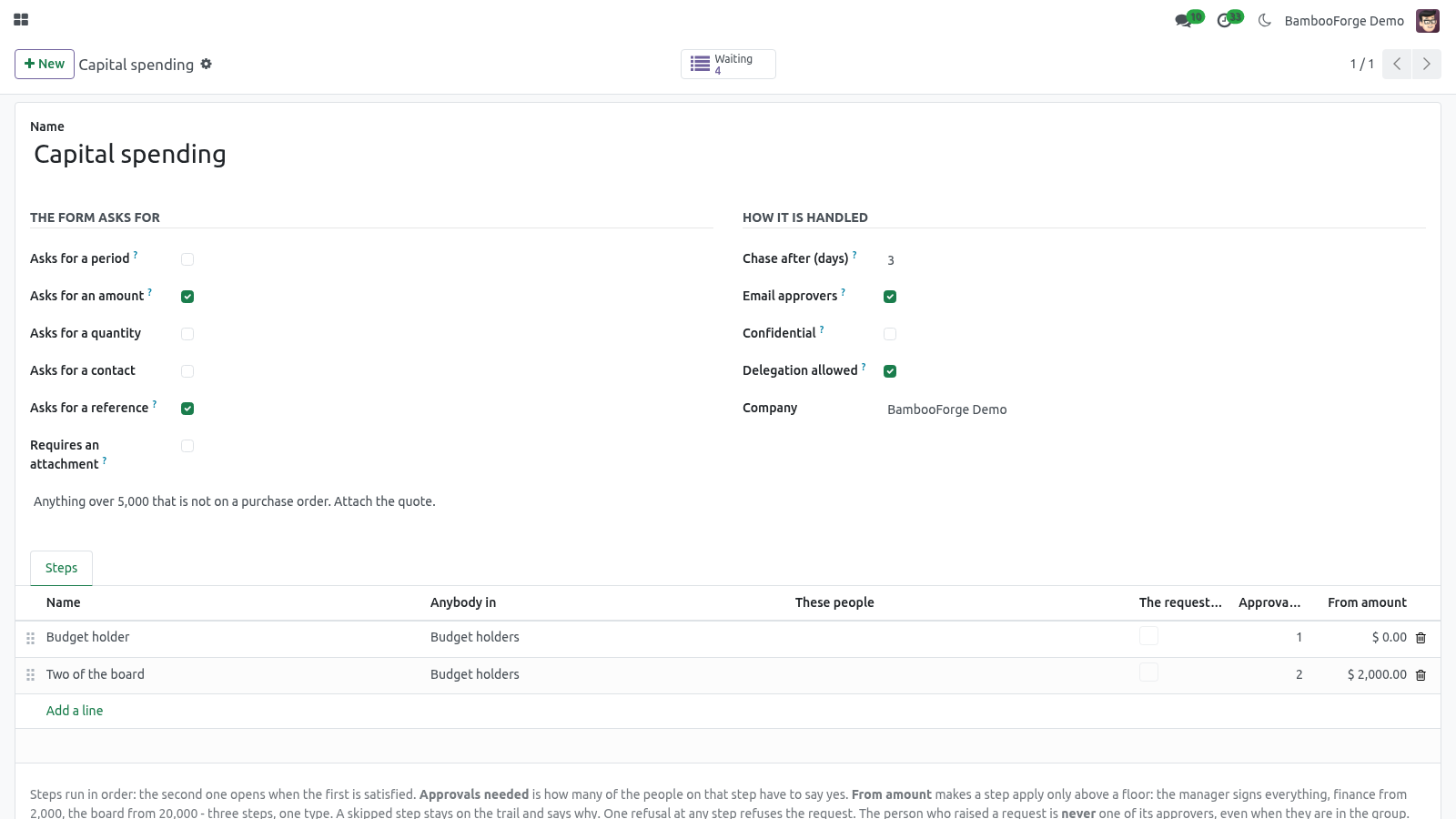
Task: Show help tooltip for Confidential
Action: coord(822,329)
